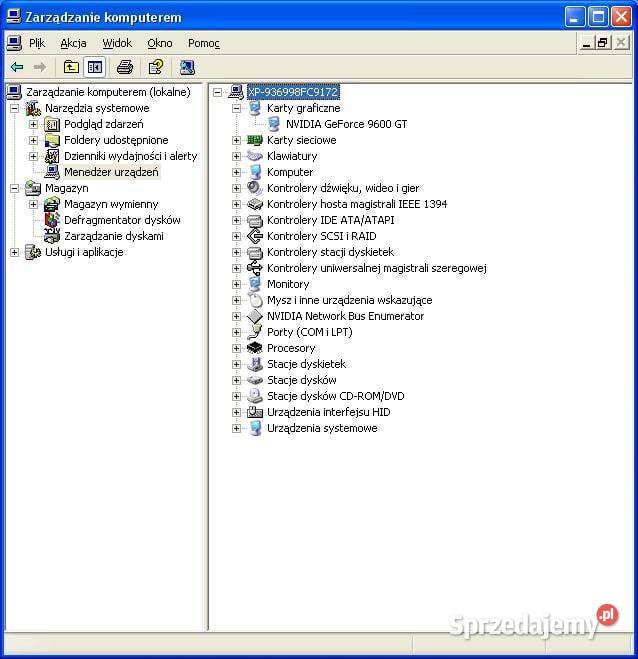Screen dimensions: 638x659
Task: Collapse the Karty graficzne node
Action: pos(236,108)
